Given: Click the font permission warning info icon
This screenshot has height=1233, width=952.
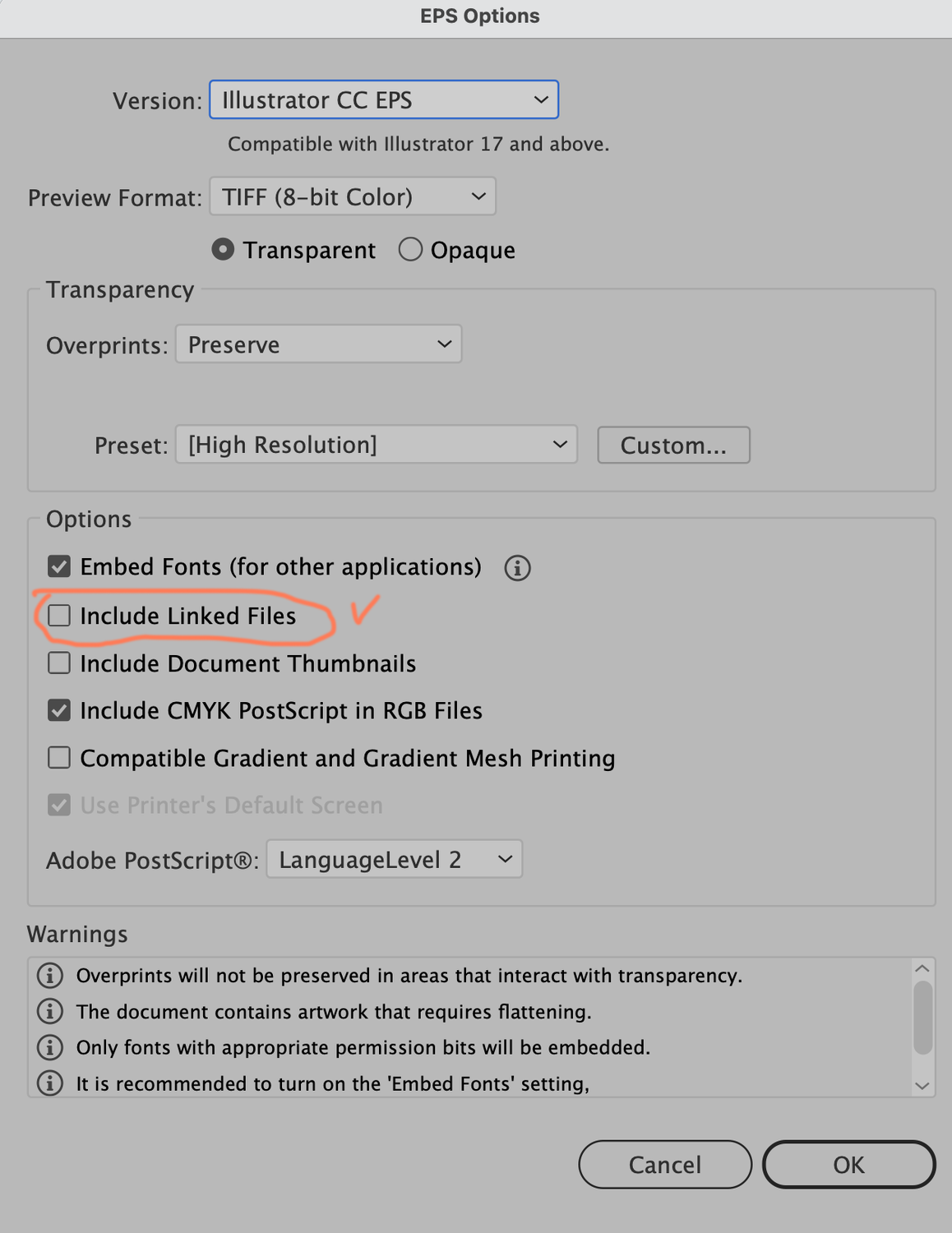Looking at the screenshot, I should coord(50,1047).
